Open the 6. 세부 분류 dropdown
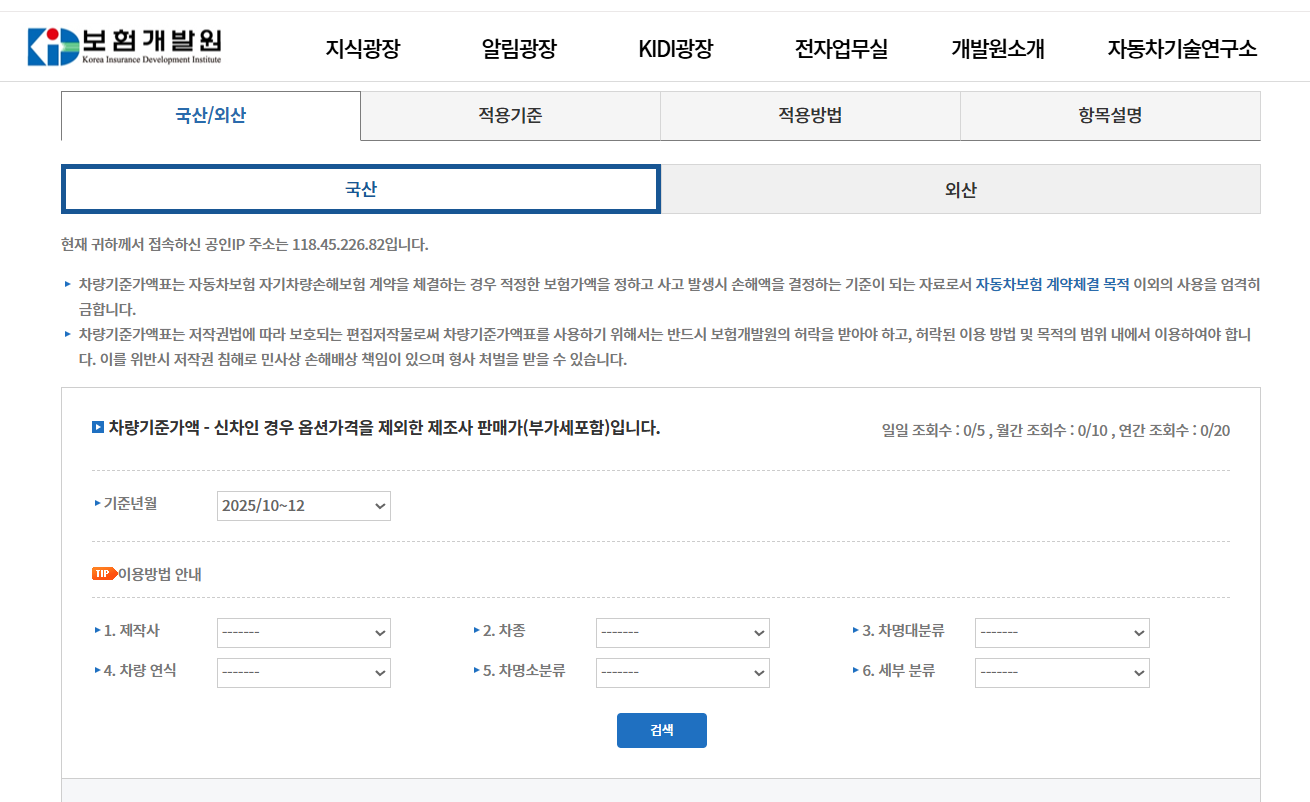 coord(1062,673)
